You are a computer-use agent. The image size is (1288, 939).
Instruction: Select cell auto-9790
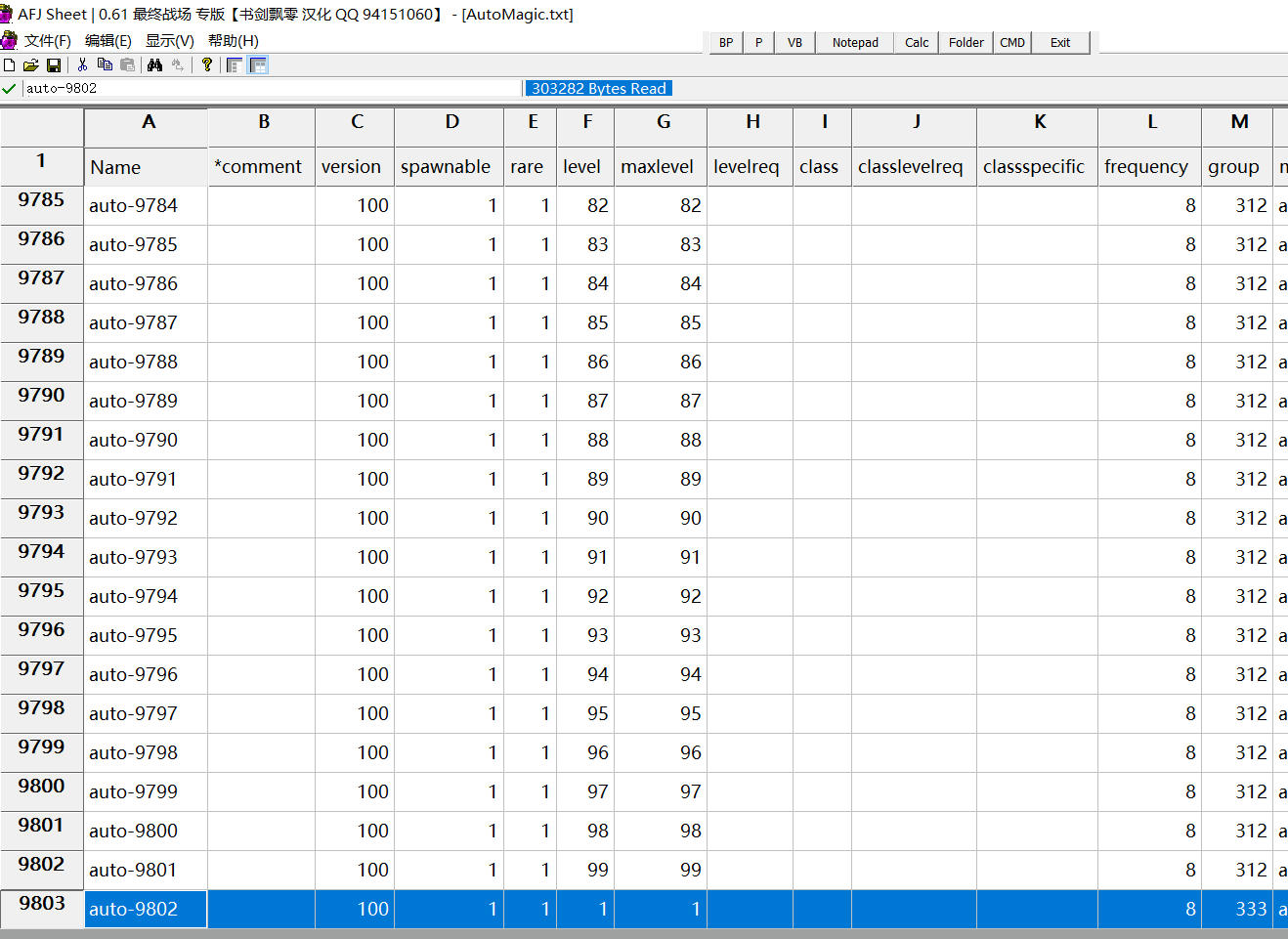147,440
